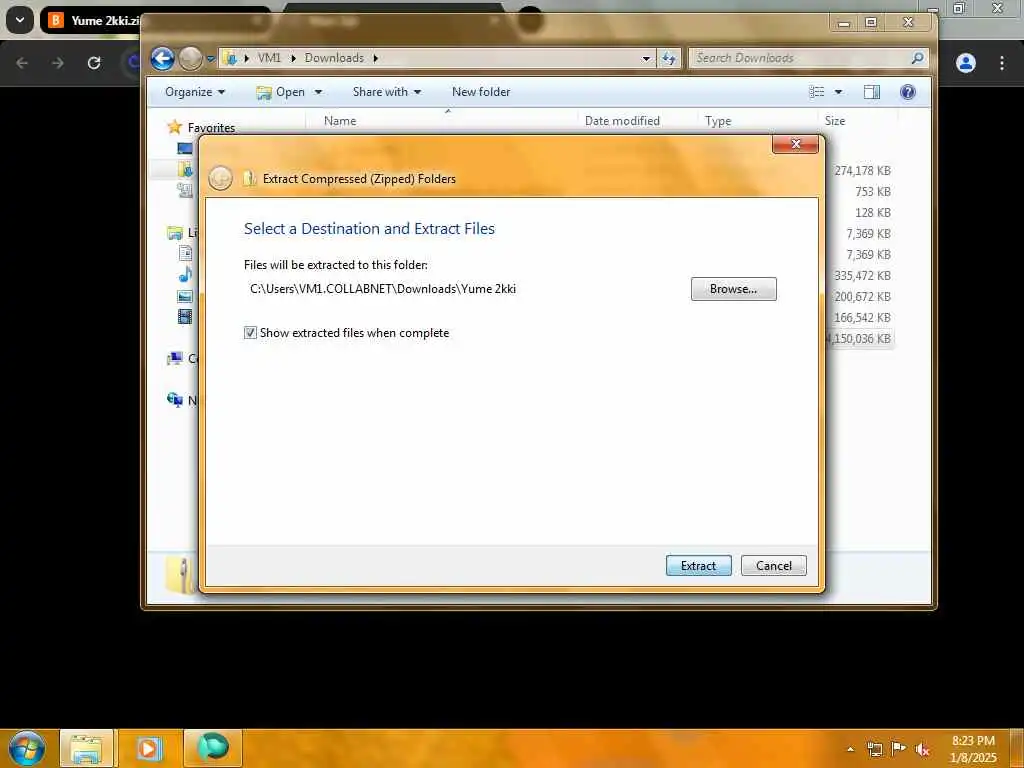Select Libraries icon in navigation pane
The height and width of the screenshot is (768, 1024).
point(174,232)
